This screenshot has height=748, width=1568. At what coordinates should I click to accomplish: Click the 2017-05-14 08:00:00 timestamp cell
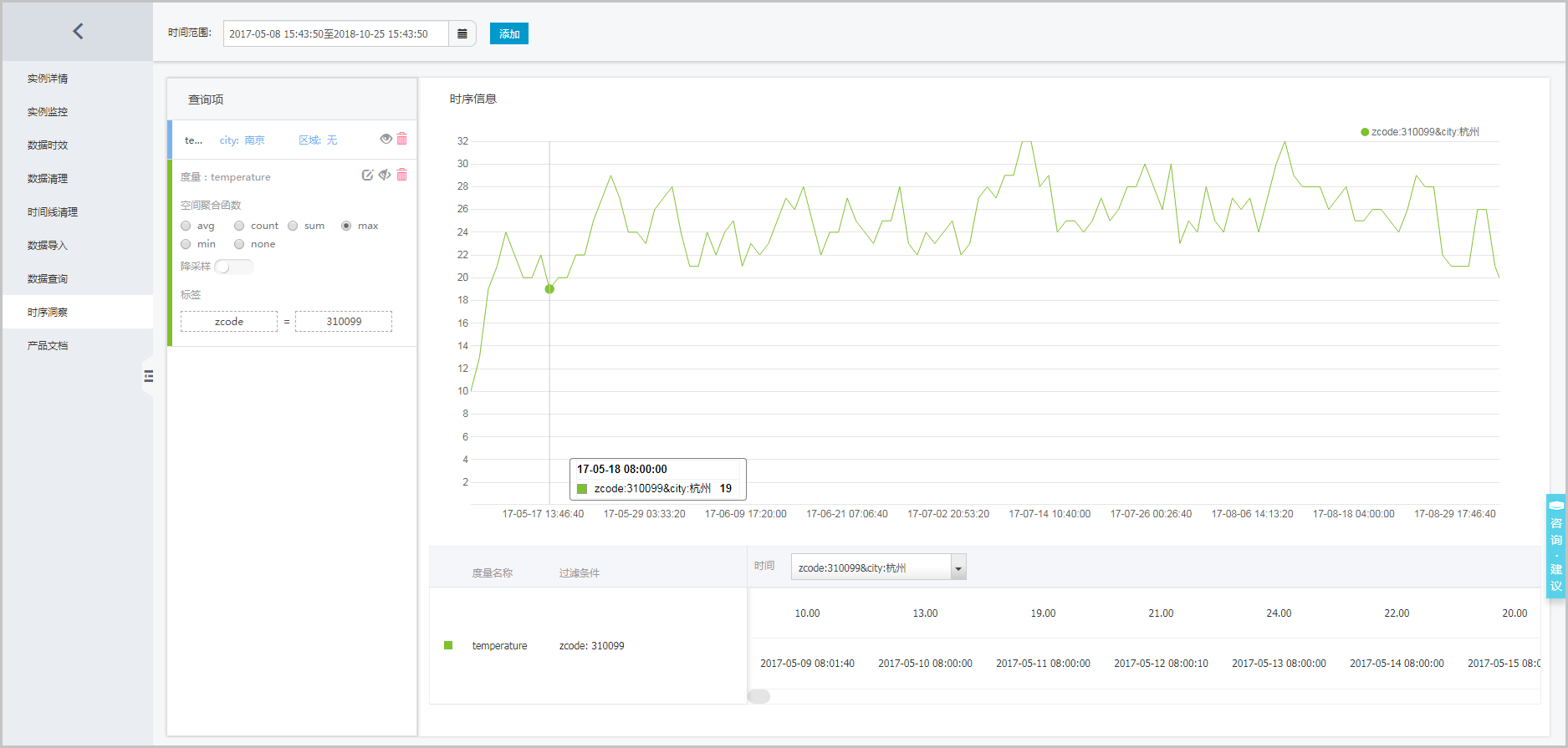pos(1397,664)
